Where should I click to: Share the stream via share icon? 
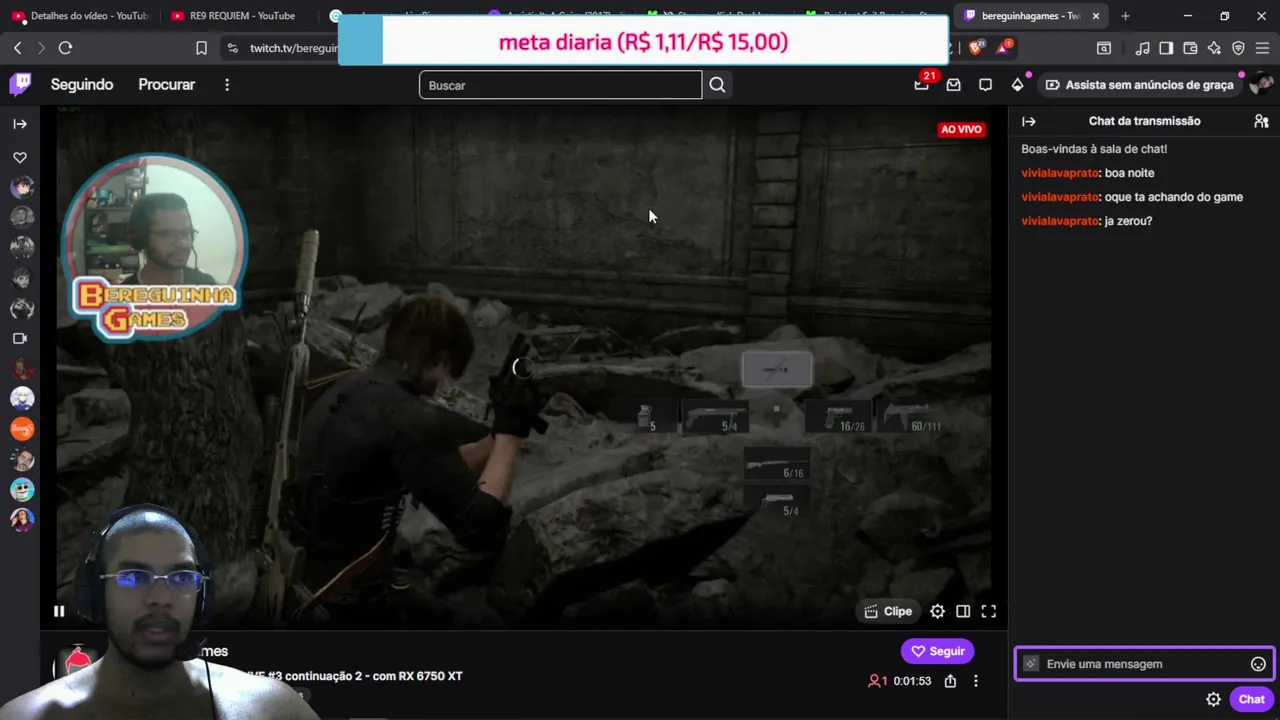tap(950, 681)
